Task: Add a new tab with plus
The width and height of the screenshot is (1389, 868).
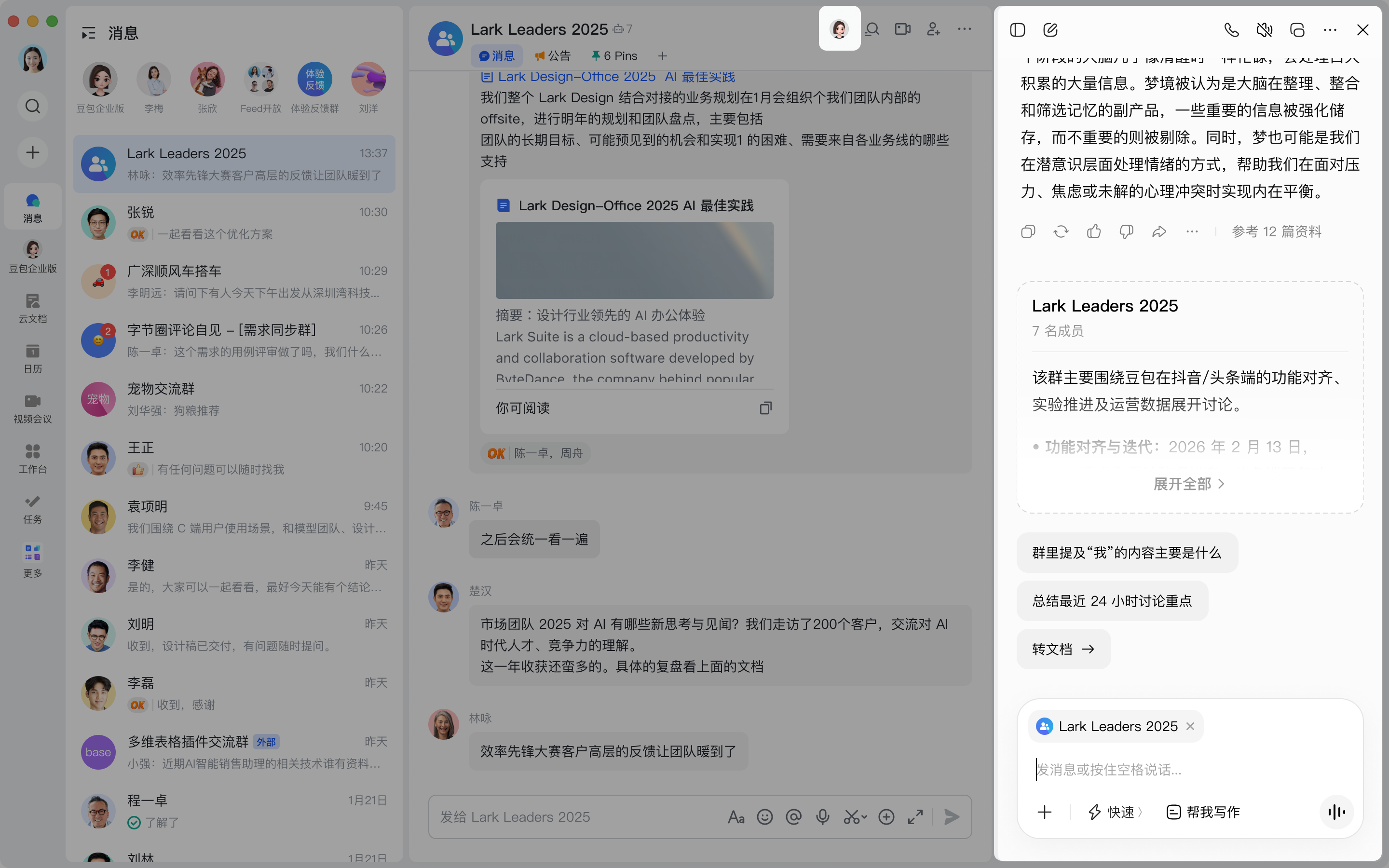Action: [662, 55]
